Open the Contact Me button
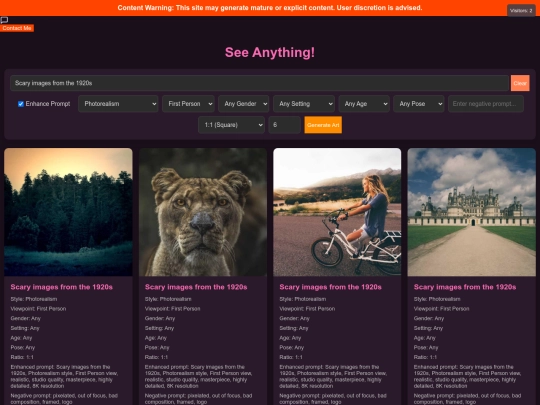540x405 pixels. point(17,28)
